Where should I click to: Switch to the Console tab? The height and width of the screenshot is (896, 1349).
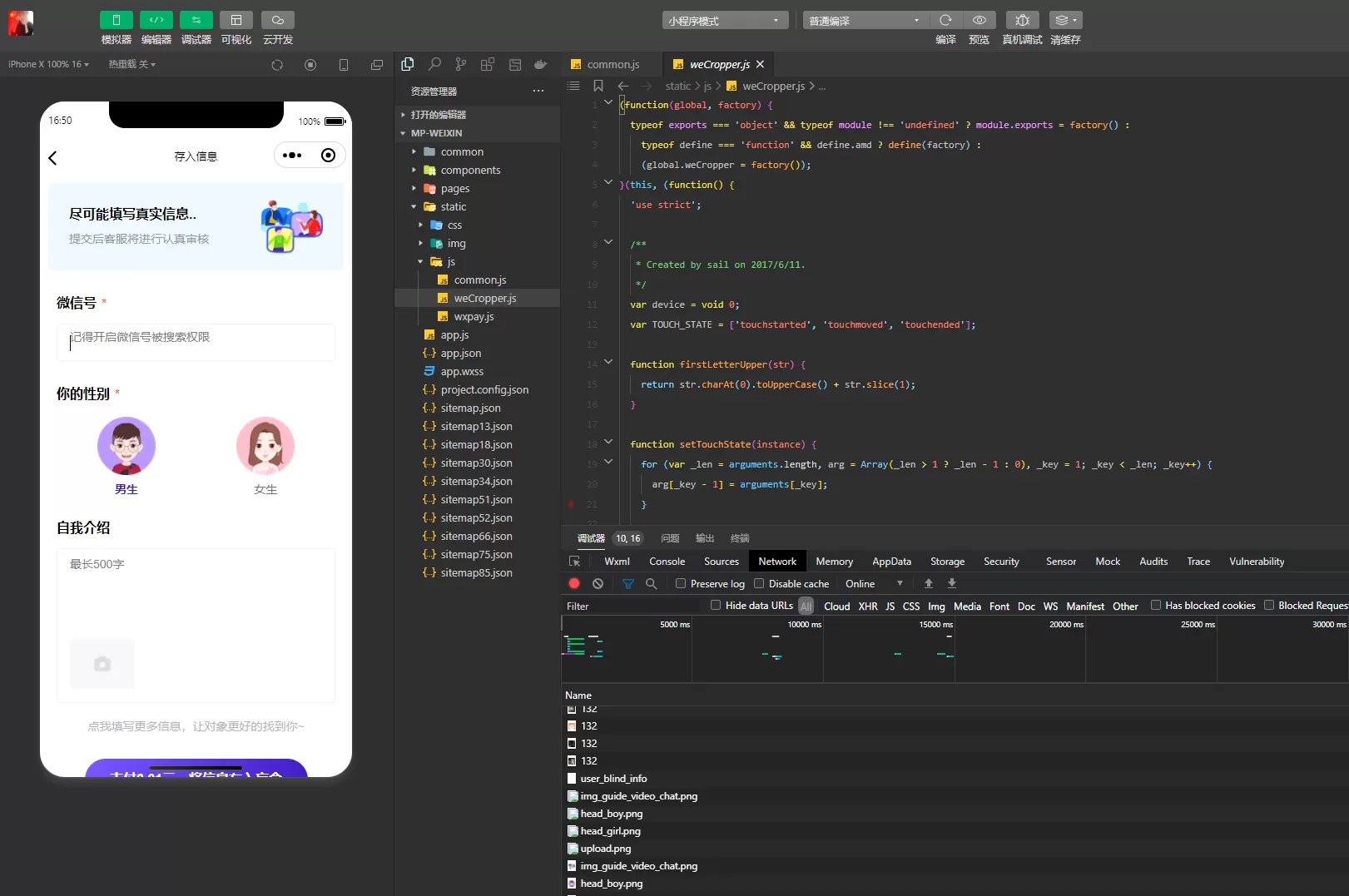(667, 562)
